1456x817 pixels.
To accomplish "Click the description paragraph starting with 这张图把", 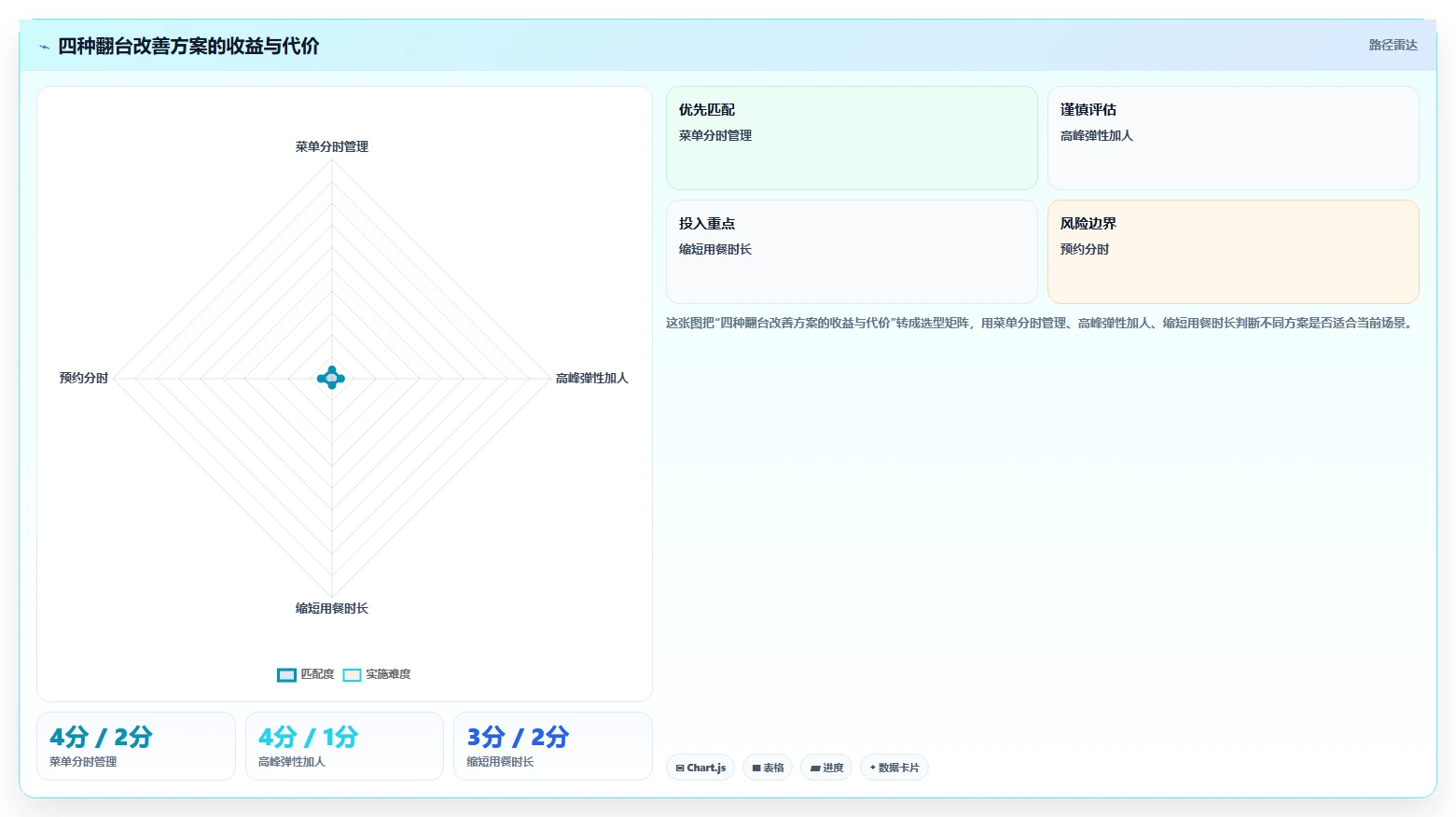I will (x=1041, y=324).
